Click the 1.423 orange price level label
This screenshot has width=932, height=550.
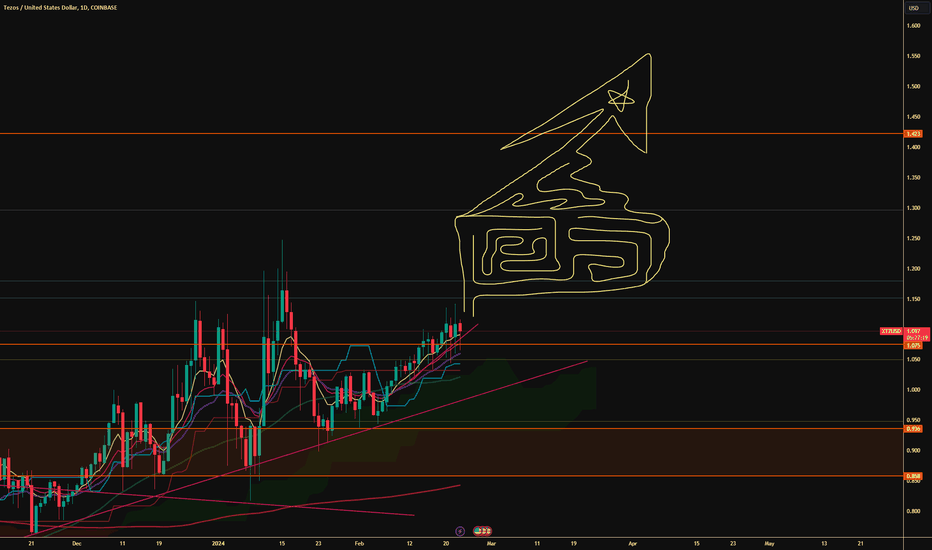[x=913, y=134]
